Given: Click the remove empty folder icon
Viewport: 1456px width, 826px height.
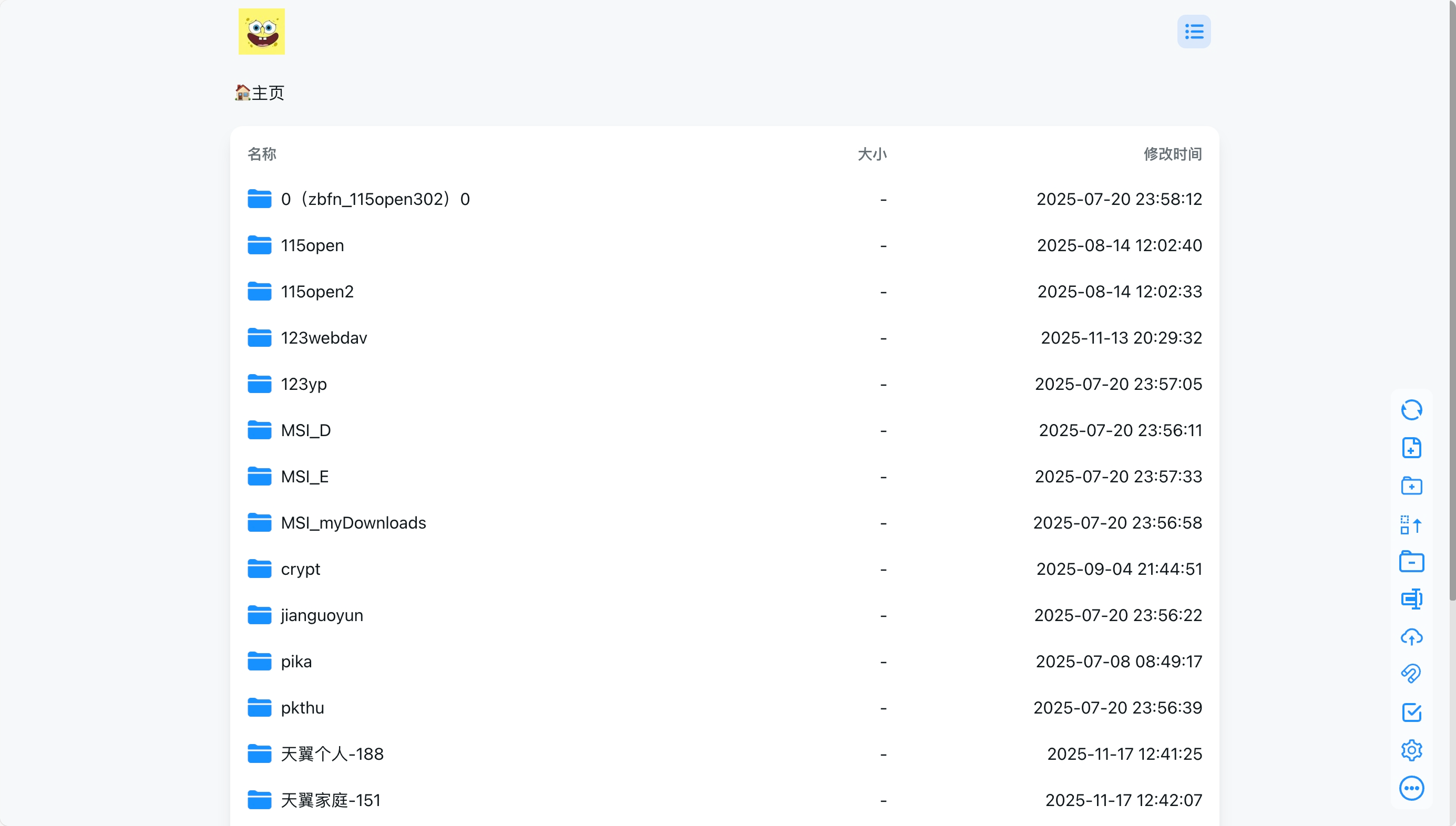Looking at the screenshot, I should (x=1411, y=562).
